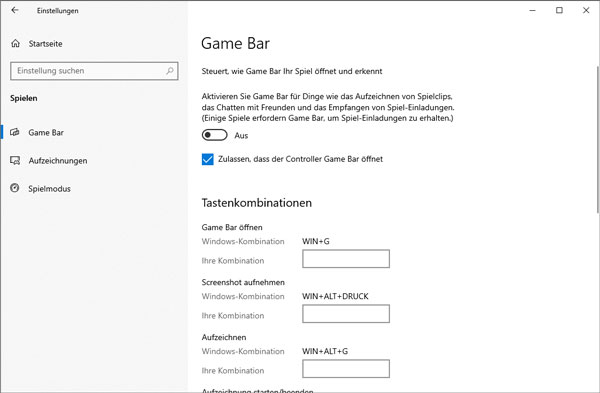Maximize the Einstellungen window
Image resolution: width=600 pixels, height=393 pixels.
click(559, 10)
